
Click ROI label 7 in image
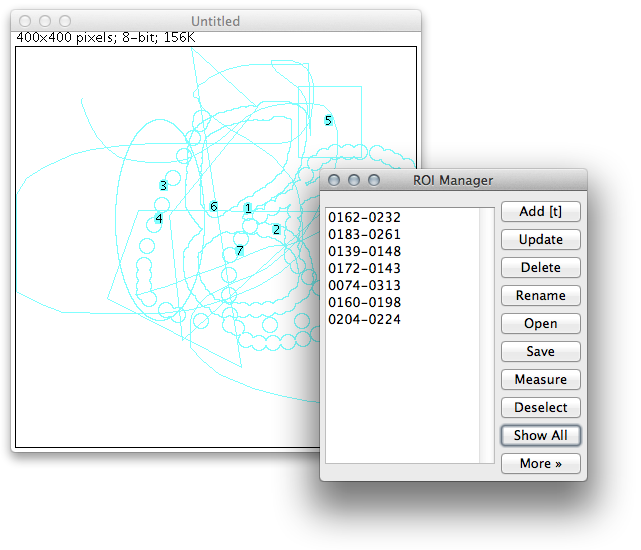240,250
